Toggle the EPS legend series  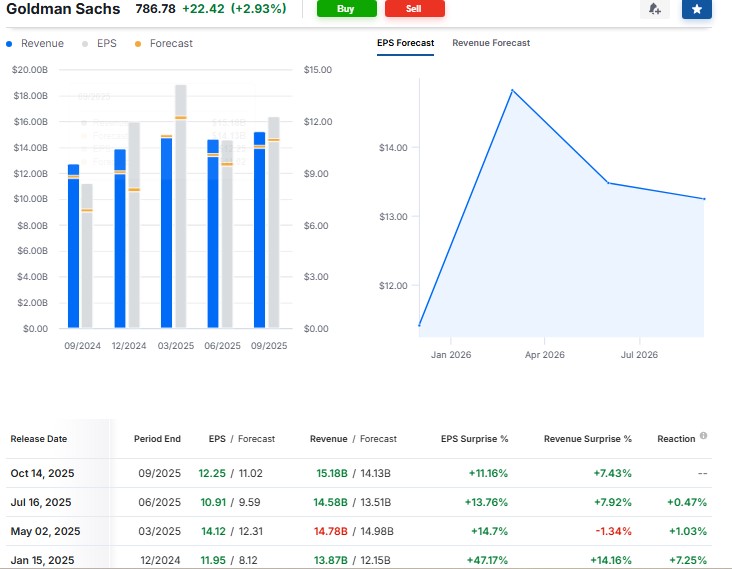pos(100,44)
